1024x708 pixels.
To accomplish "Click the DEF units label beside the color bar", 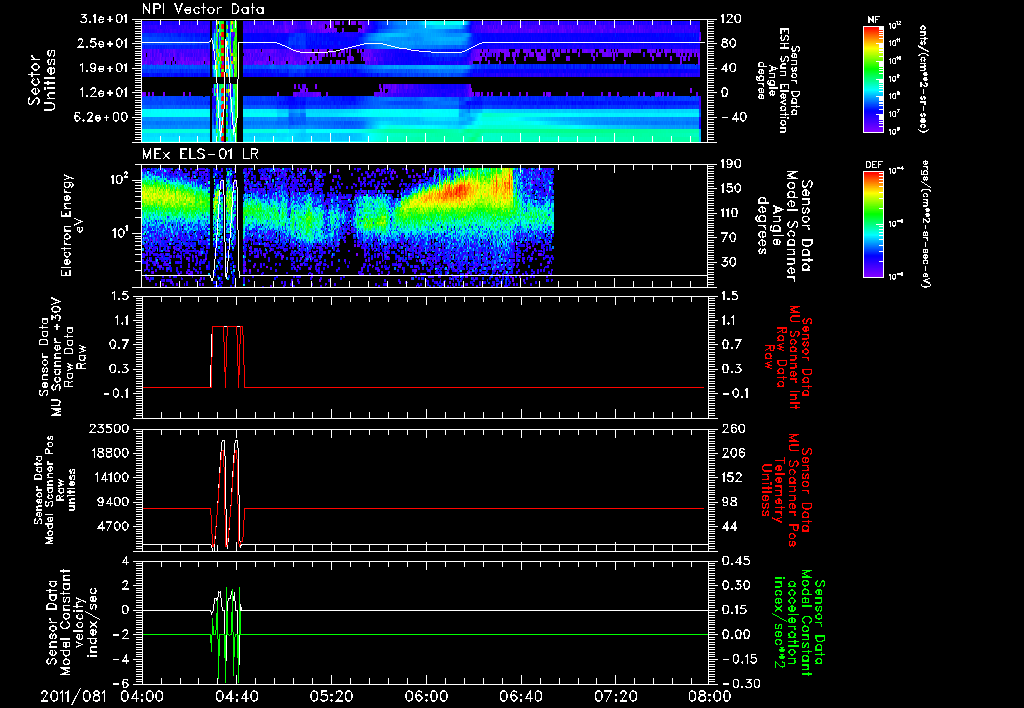I will pos(924,224).
